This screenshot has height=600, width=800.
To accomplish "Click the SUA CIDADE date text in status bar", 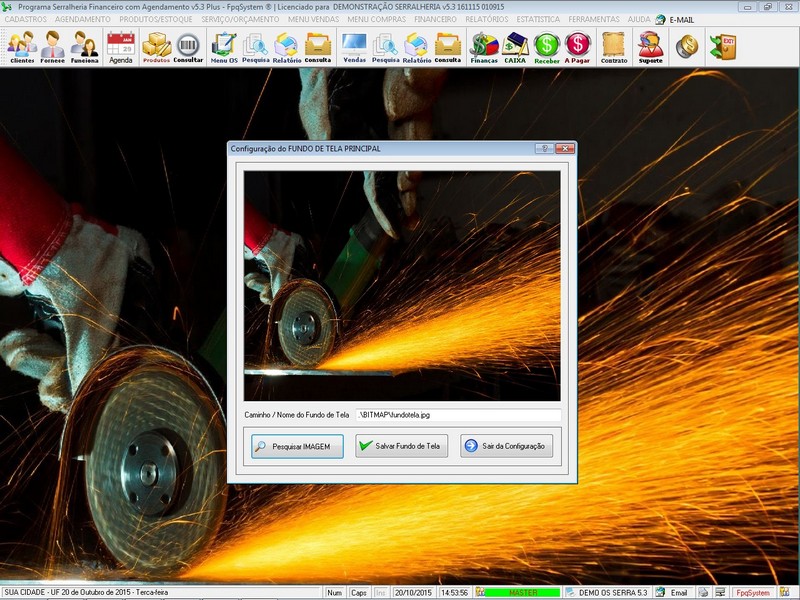I will click(86, 592).
